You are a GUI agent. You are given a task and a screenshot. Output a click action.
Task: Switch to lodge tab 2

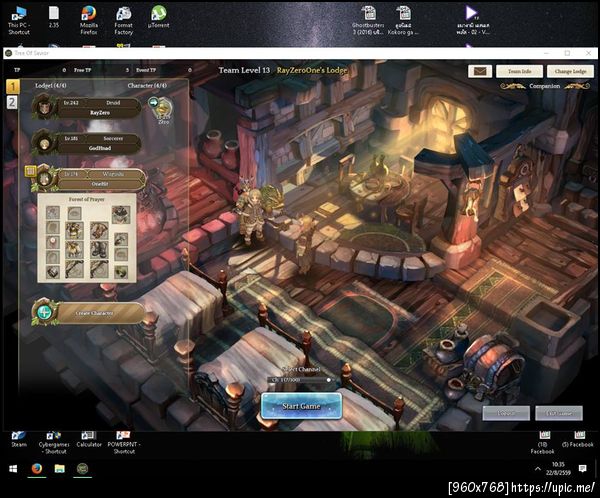pyautogui.click(x=12, y=102)
